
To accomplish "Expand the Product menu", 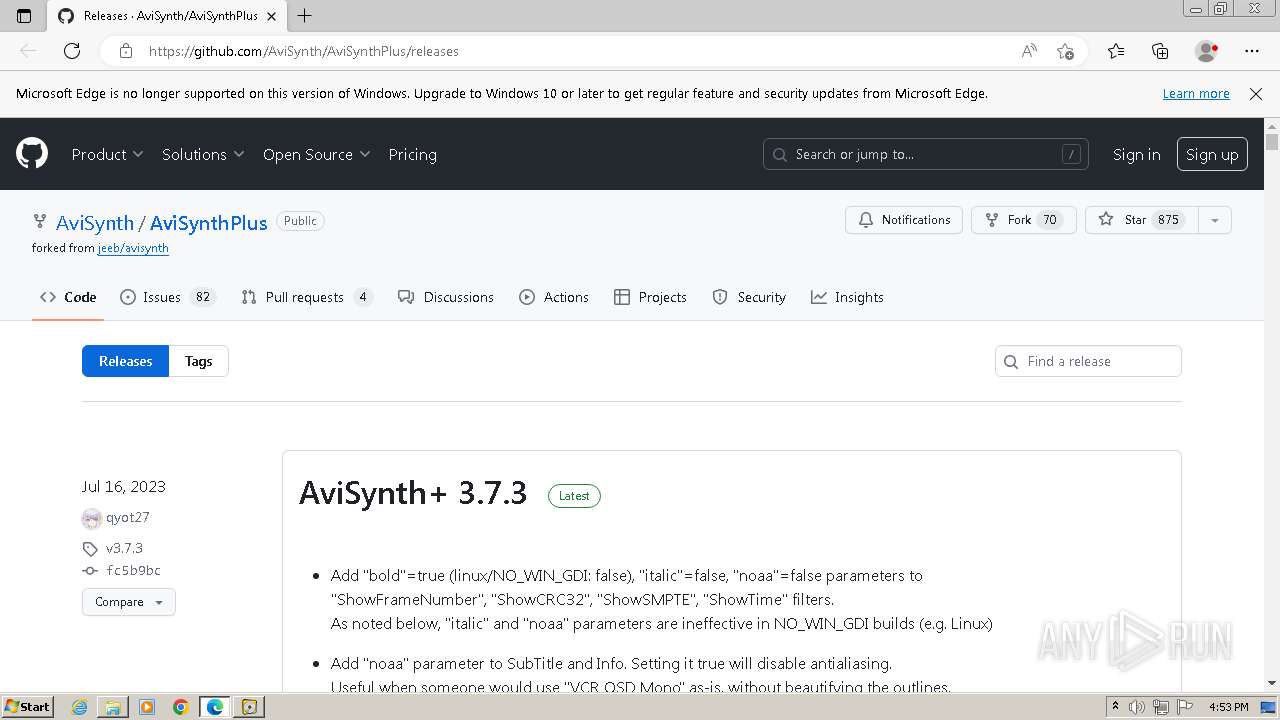I will click(107, 154).
